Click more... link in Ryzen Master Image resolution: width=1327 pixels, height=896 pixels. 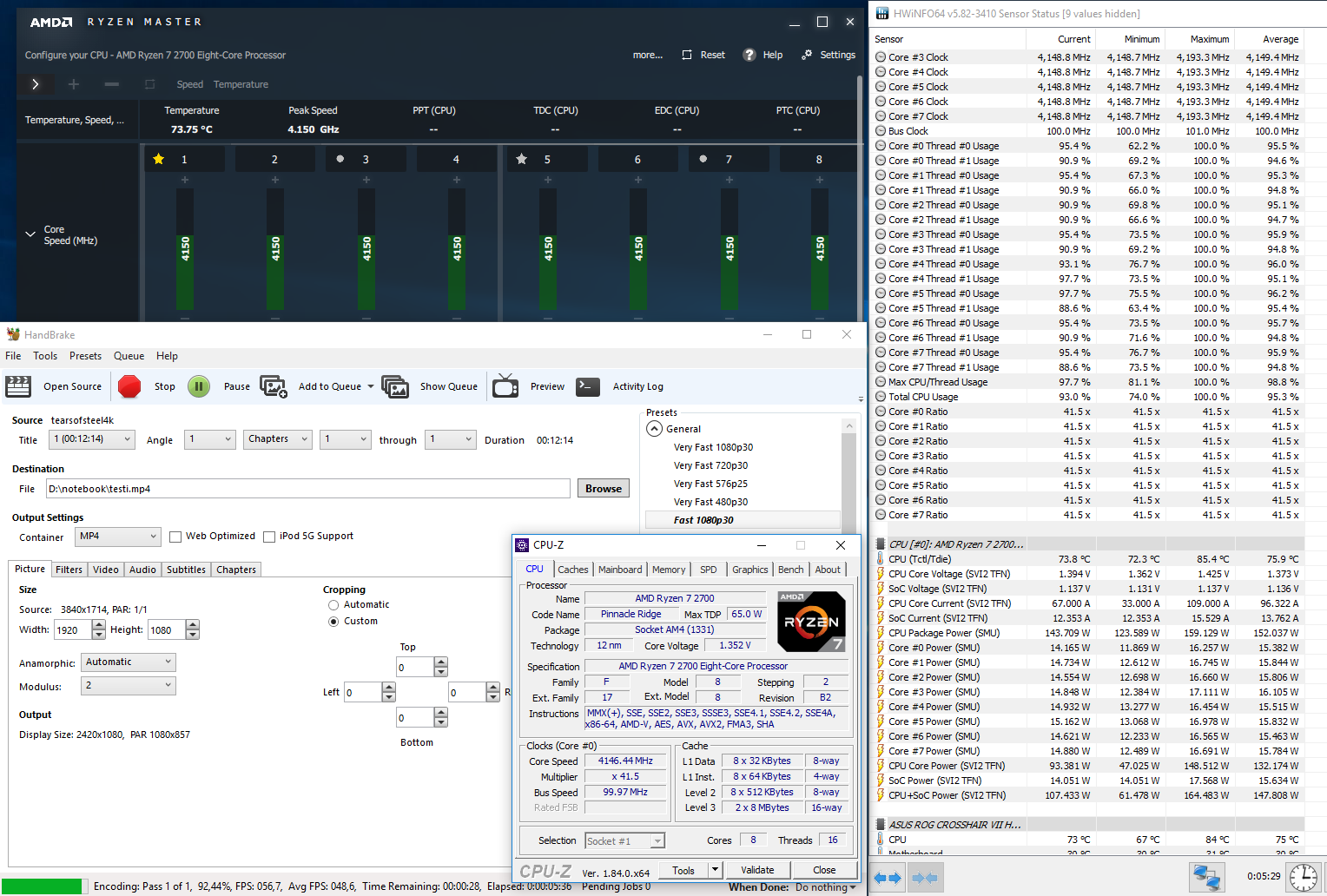pyautogui.click(x=648, y=55)
